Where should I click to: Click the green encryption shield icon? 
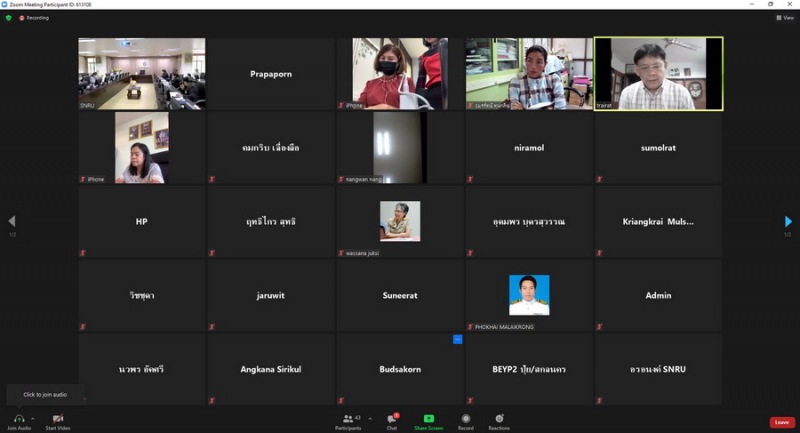(x=9, y=18)
